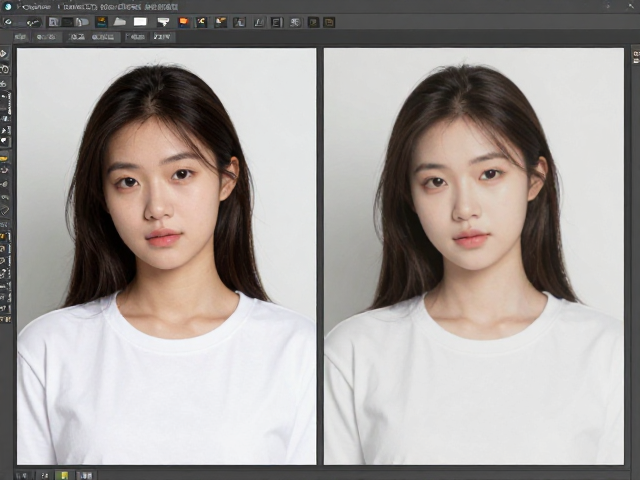
Task: Click the yellow spark icon on dark square
Action: (x=202, y=22)
